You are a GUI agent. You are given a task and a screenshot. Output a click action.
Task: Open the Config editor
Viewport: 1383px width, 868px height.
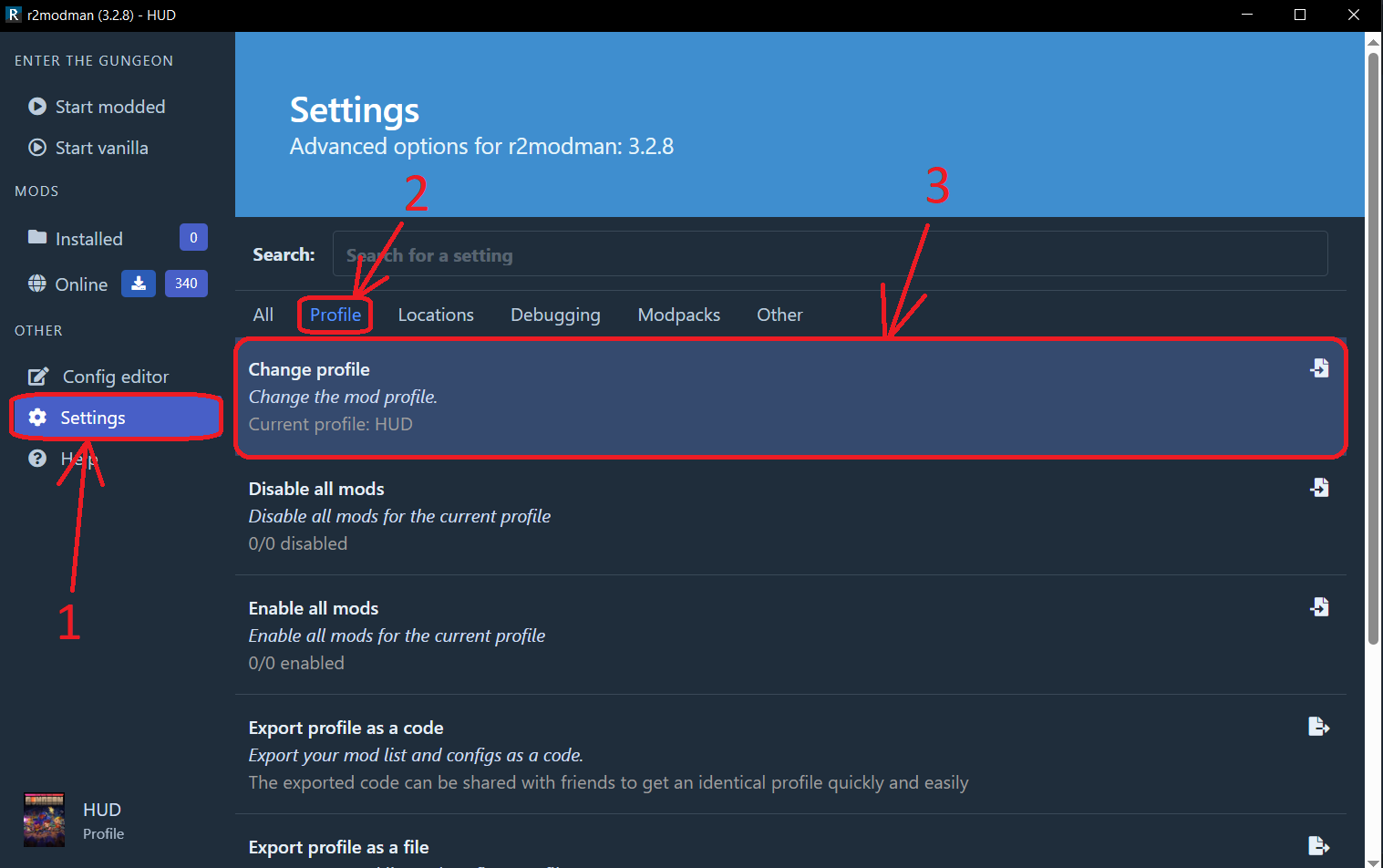[115, 377]
